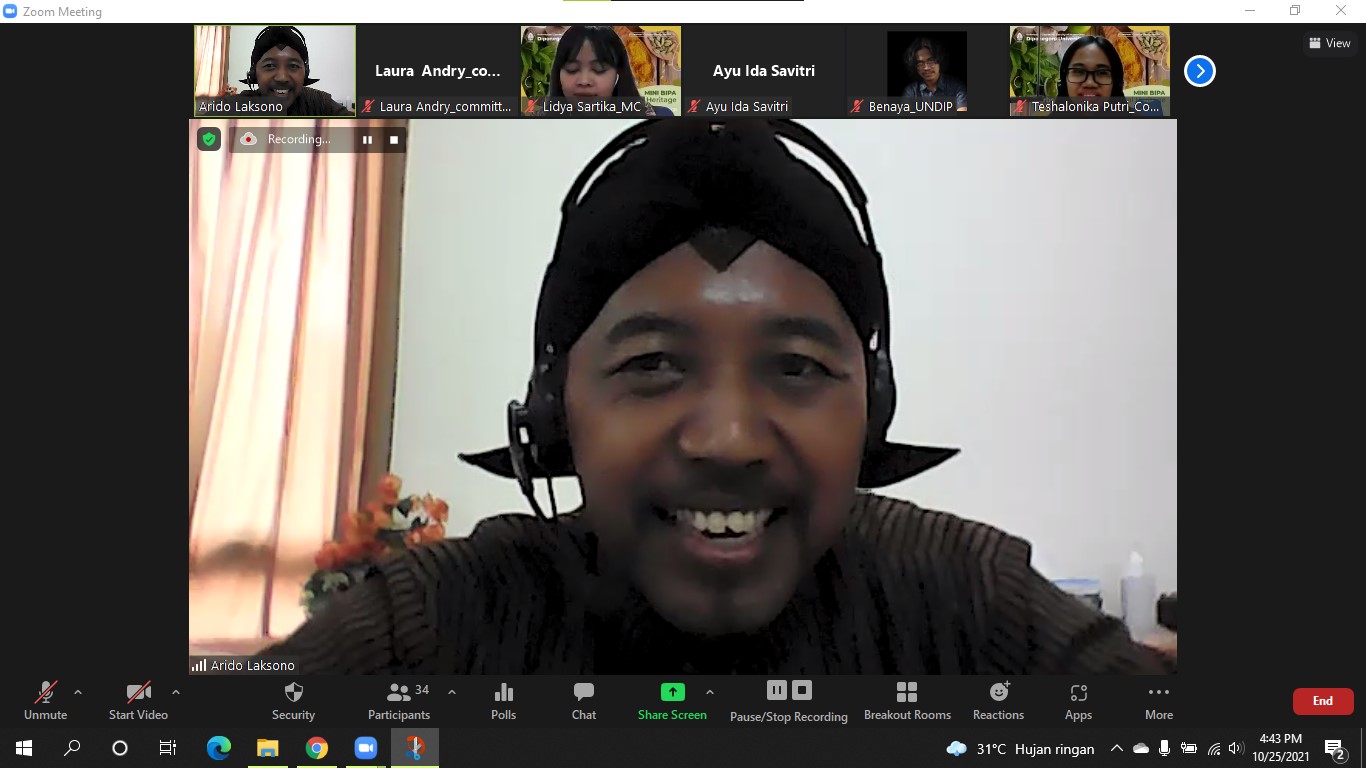
Task: Open the Security shield menu
Action: pyautogui.click(x=293, y=700)
